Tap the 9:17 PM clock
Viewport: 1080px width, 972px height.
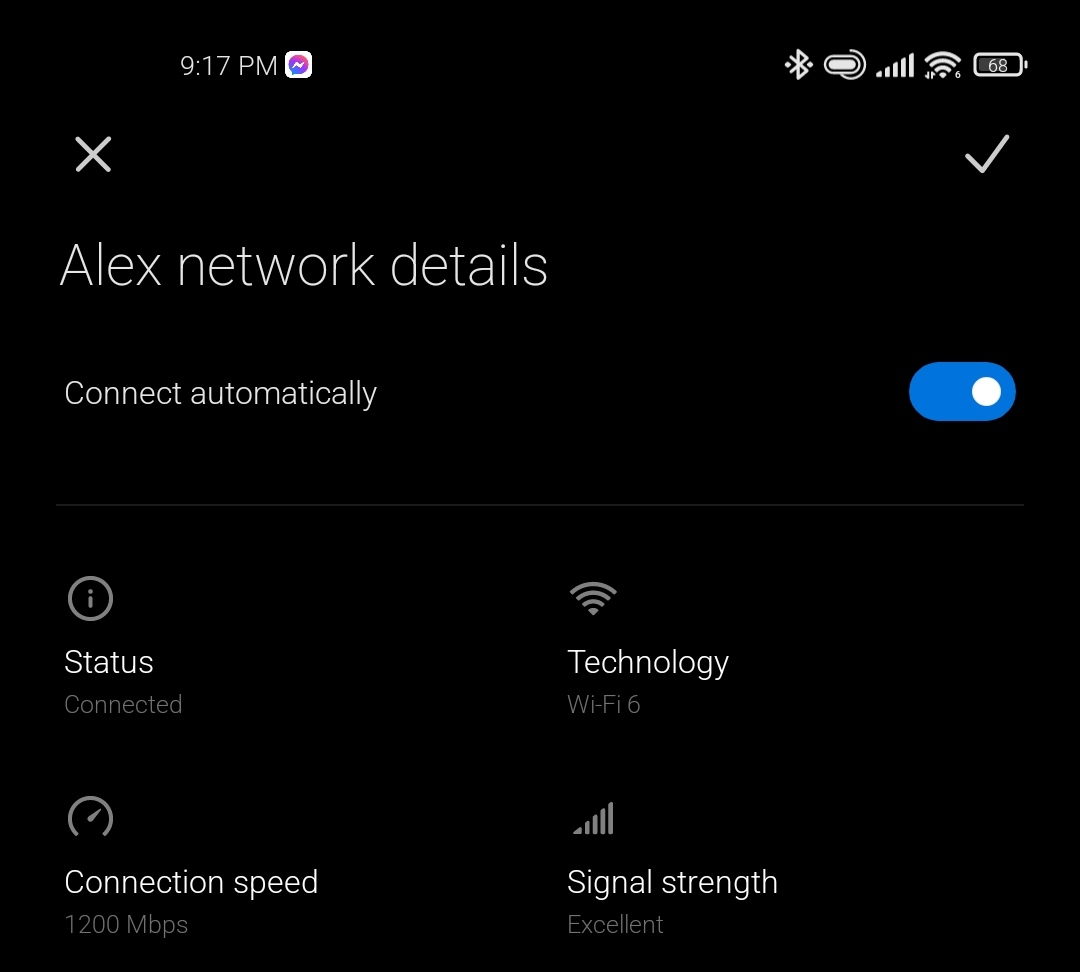point(228,65)
